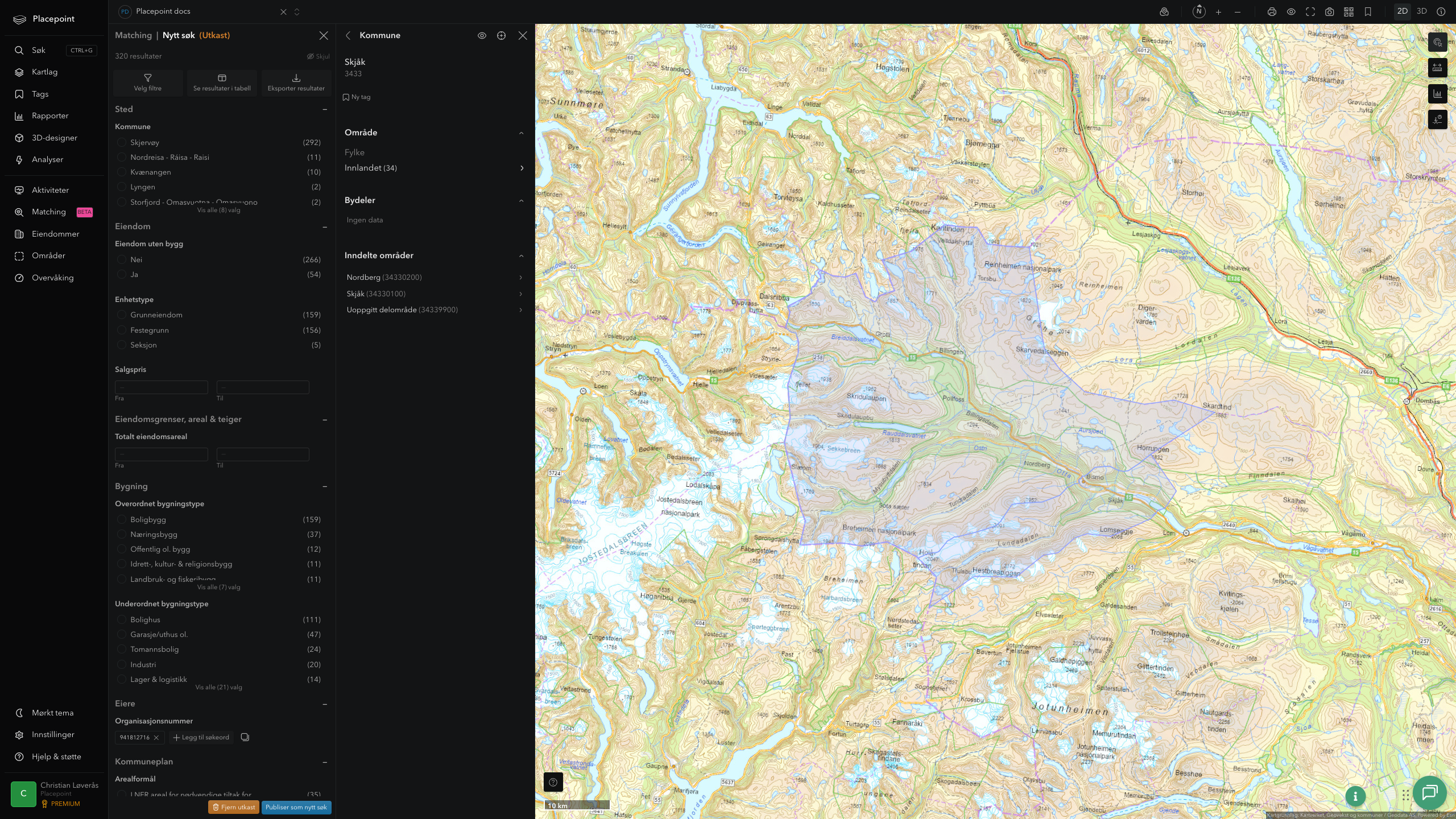This screenshot has width=1456, height=819.
Task: Open the walking travel-time tool
Action: (x=1438, y=119)
